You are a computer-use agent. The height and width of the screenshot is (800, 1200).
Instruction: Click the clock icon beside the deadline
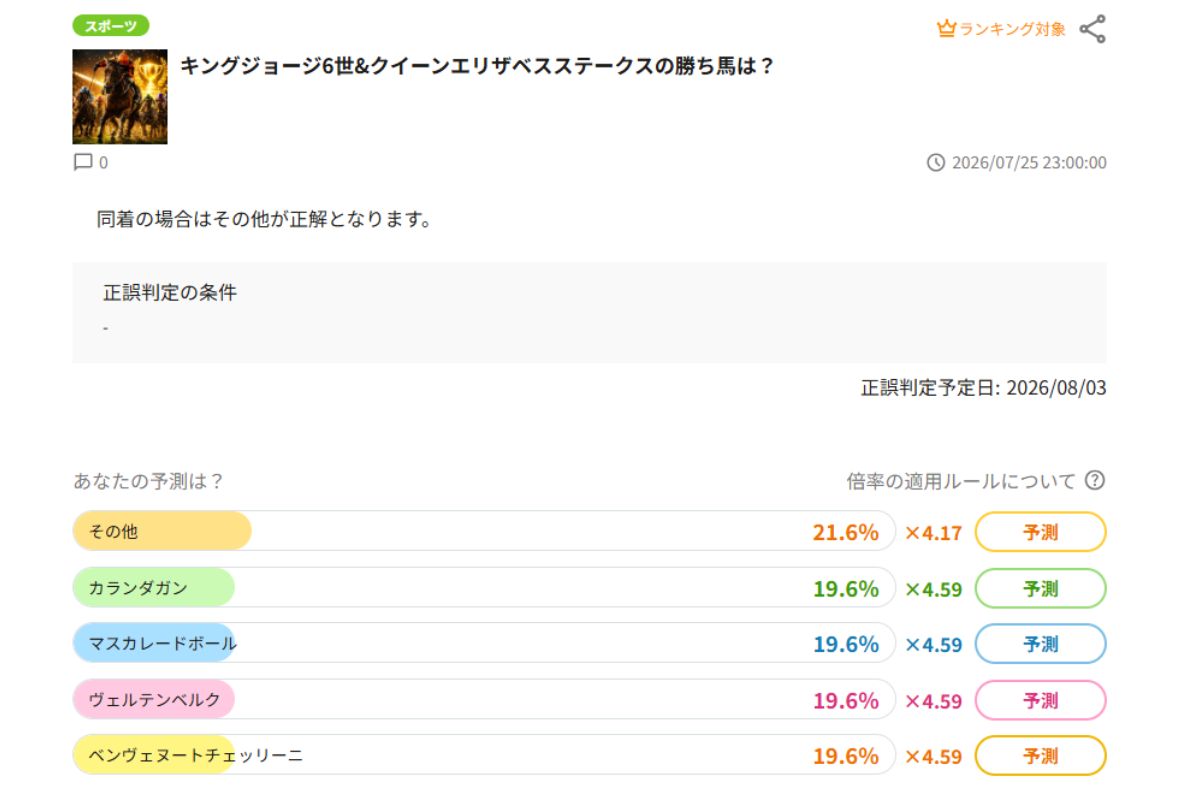pyautogui.click(x=936, y=162)
